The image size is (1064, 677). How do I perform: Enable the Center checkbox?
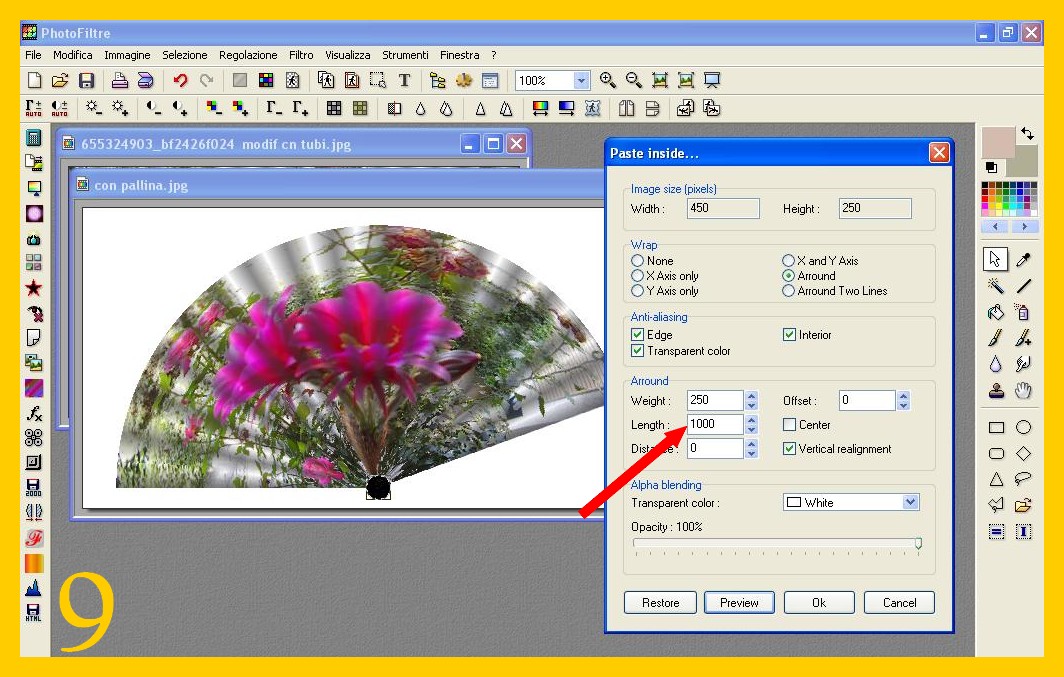[790, 425]
